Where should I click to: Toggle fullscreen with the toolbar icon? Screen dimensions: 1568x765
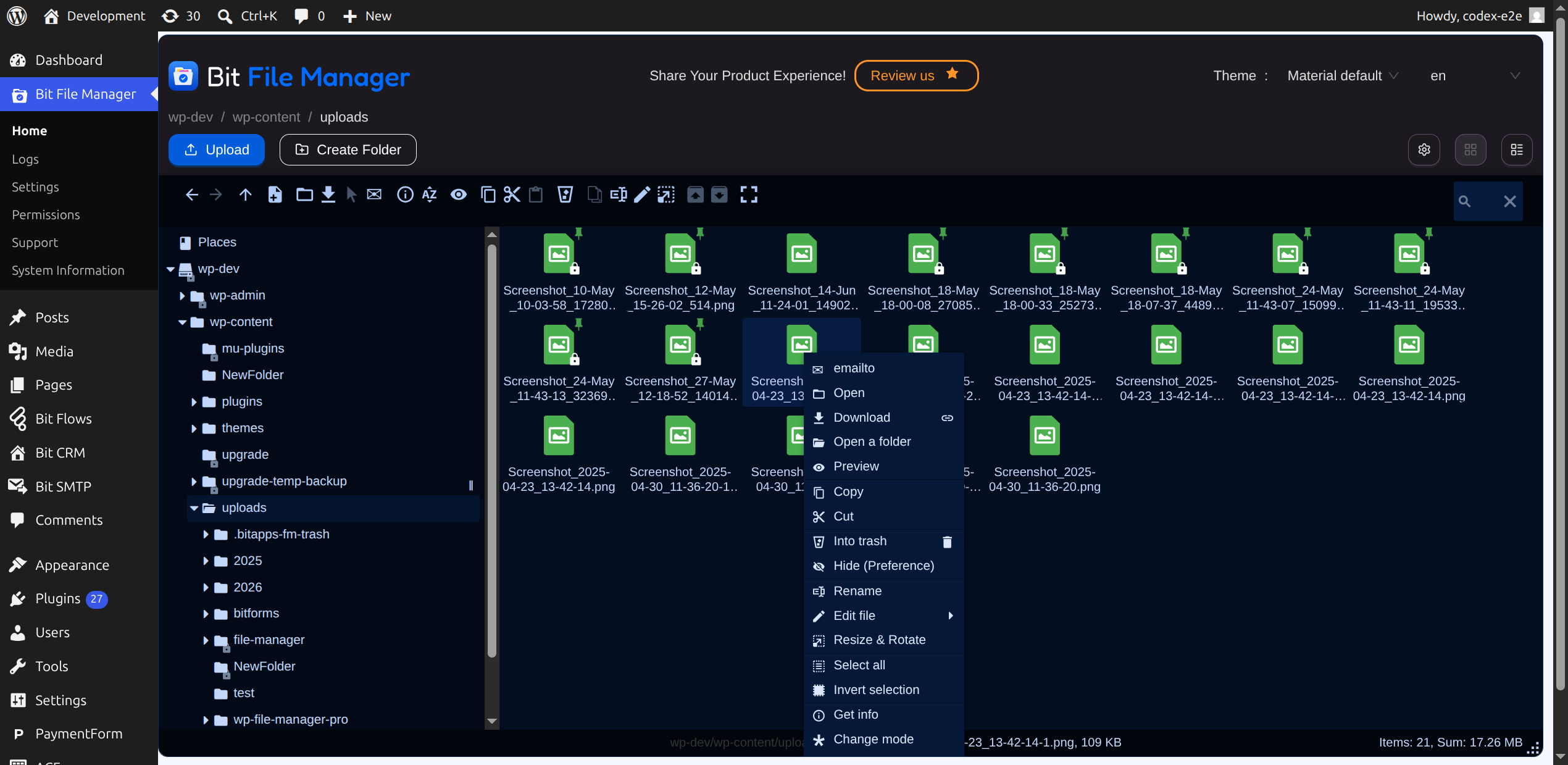(x=749, y=195)
